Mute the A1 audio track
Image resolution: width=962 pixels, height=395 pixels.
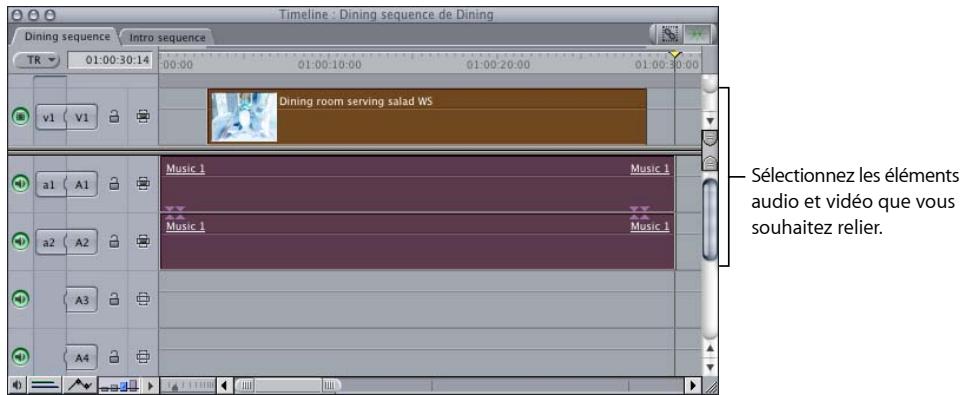[x=20, y=183]
